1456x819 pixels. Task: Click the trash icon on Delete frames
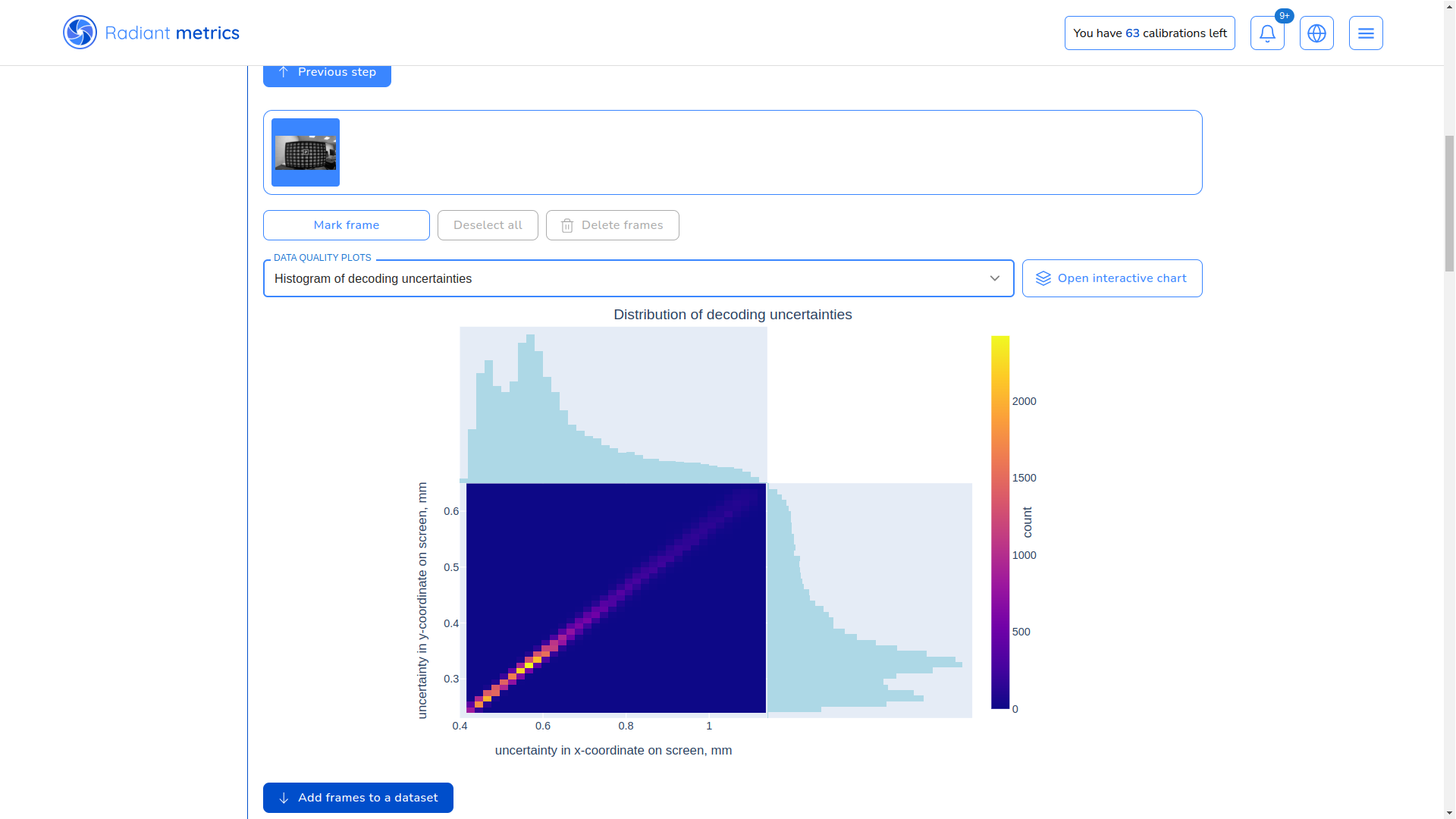(x=567, y=226)
